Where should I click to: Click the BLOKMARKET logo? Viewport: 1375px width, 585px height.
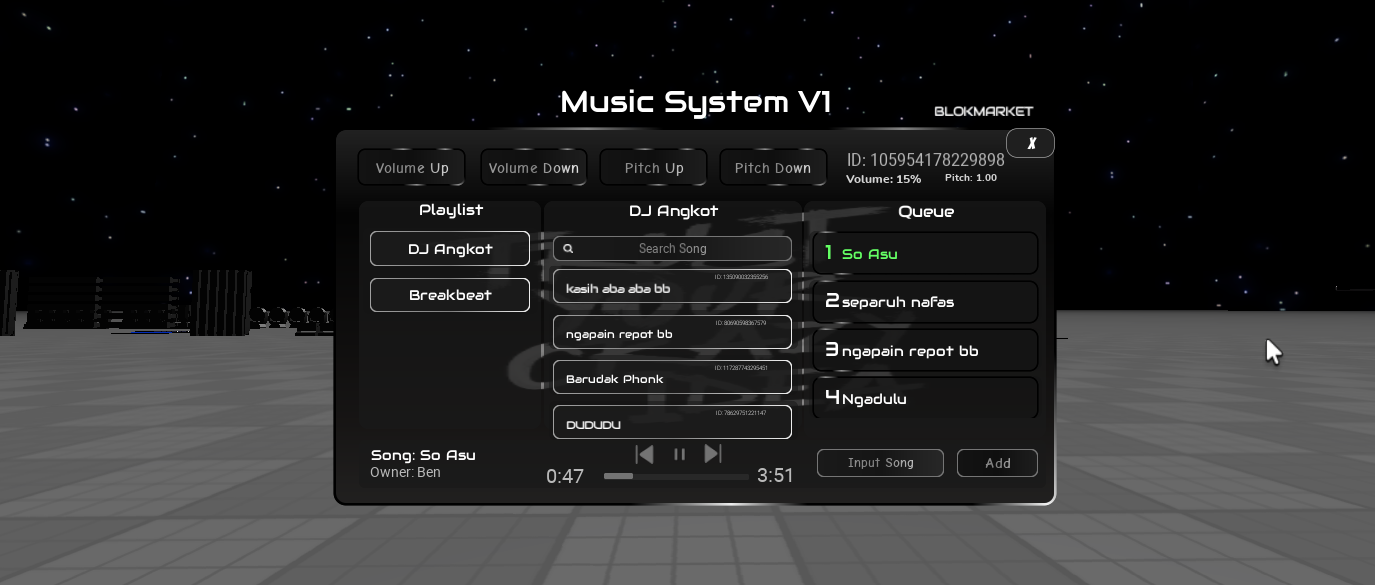pyautogui.click(x=983, y=111)
